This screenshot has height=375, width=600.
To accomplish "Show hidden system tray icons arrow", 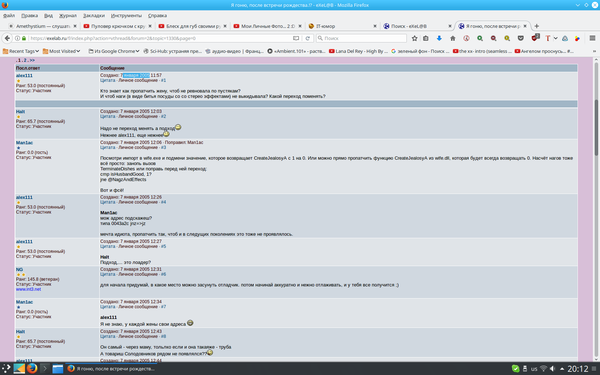I will point(562,368).
